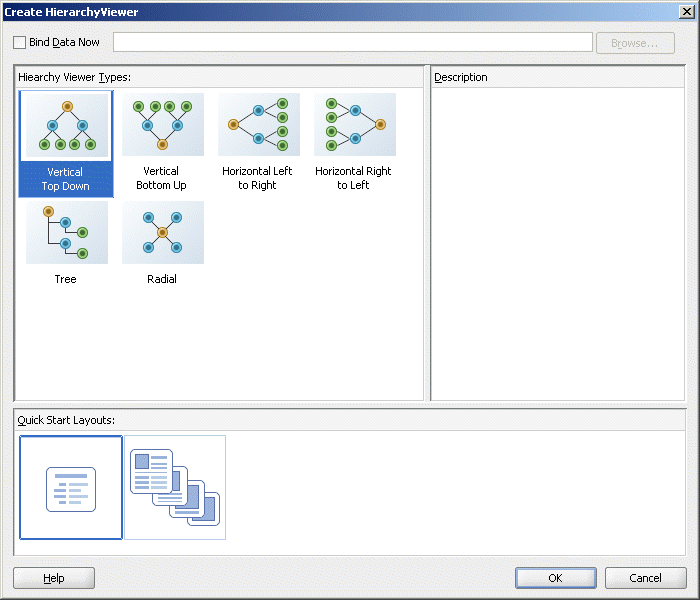The height and width of the screenshot is (600, 700).
Task: Click the "Radial" text label
Action: 162,279
